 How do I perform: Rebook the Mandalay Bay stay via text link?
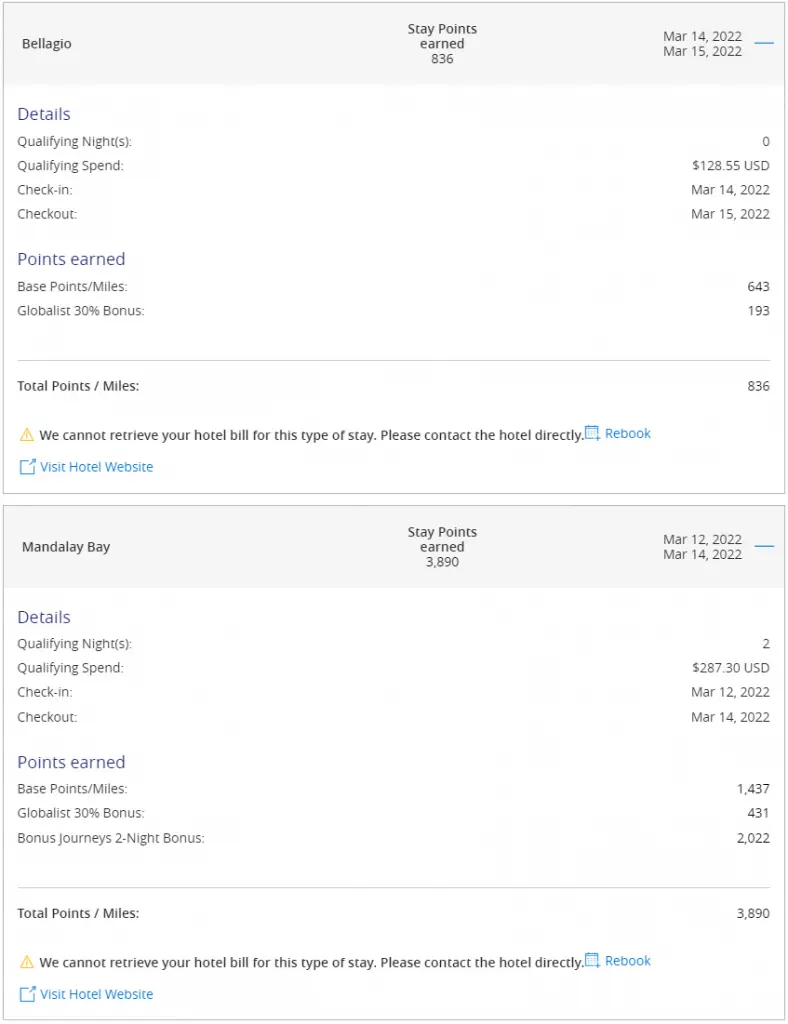tap(628, 961)
